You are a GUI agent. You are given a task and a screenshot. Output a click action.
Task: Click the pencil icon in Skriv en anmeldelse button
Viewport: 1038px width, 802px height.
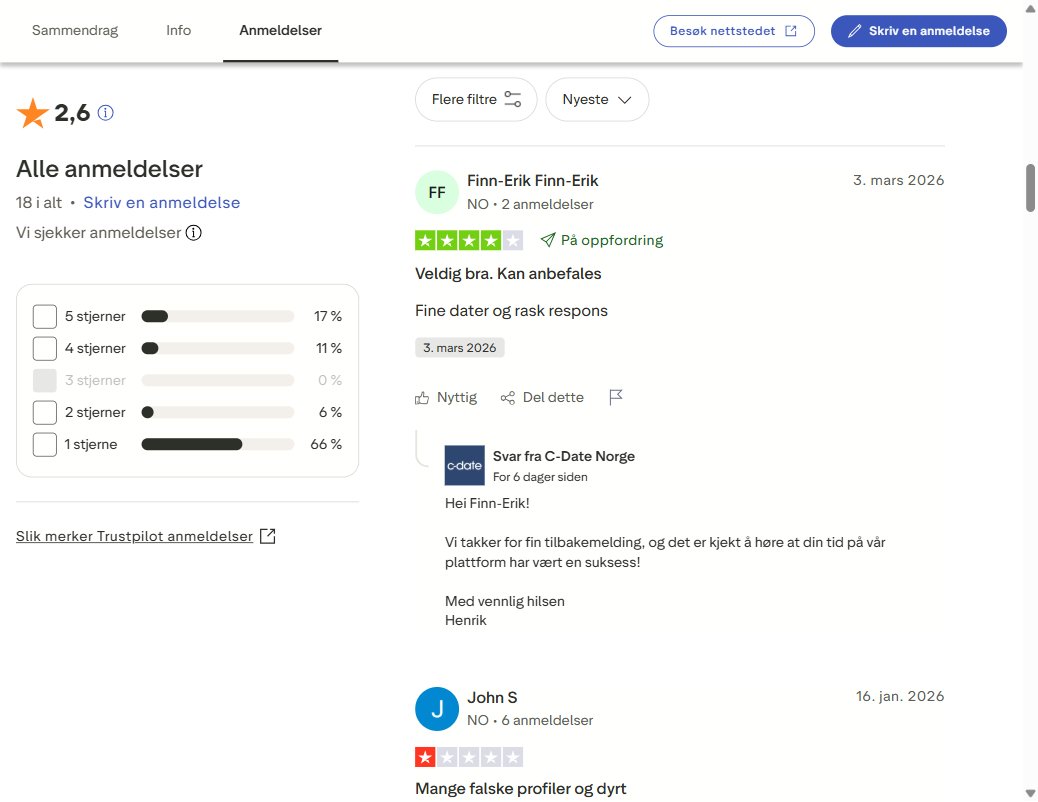(x=855, y=31)
